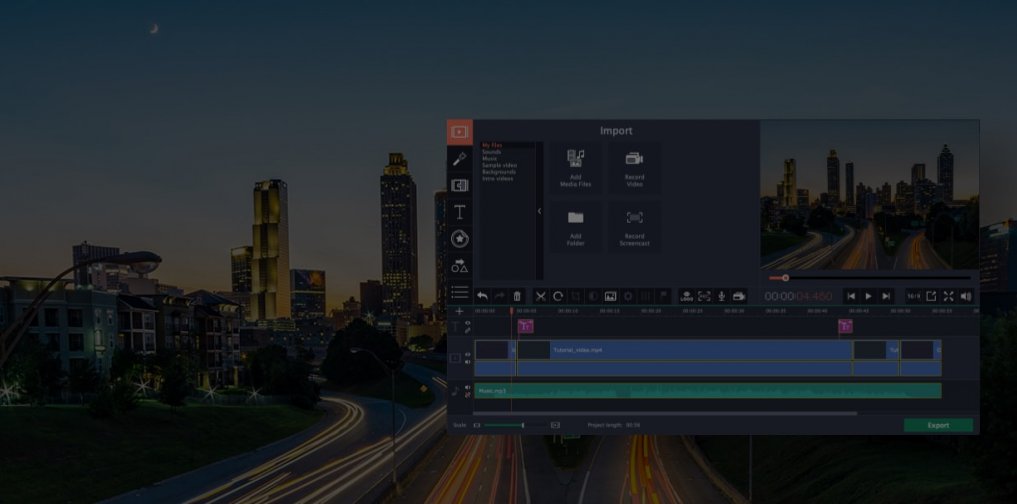This screenshot has width=1017, height=504.
Task: Click the Split scissors tool
Action: click(x=540, y=296)
